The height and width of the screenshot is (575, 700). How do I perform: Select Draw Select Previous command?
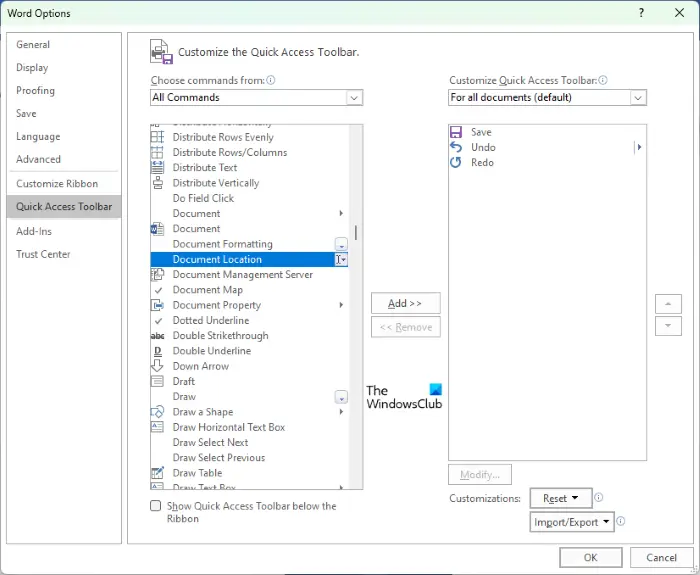click(x=250, y=458)
